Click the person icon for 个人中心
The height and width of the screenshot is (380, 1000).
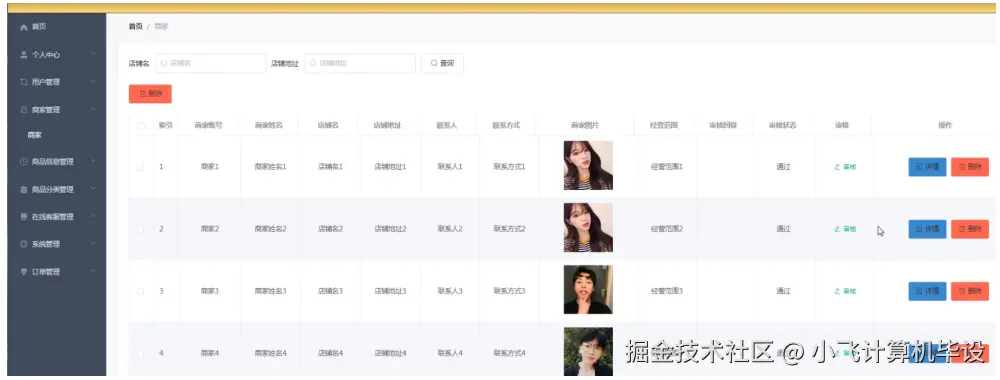click(x=24, y=55)
